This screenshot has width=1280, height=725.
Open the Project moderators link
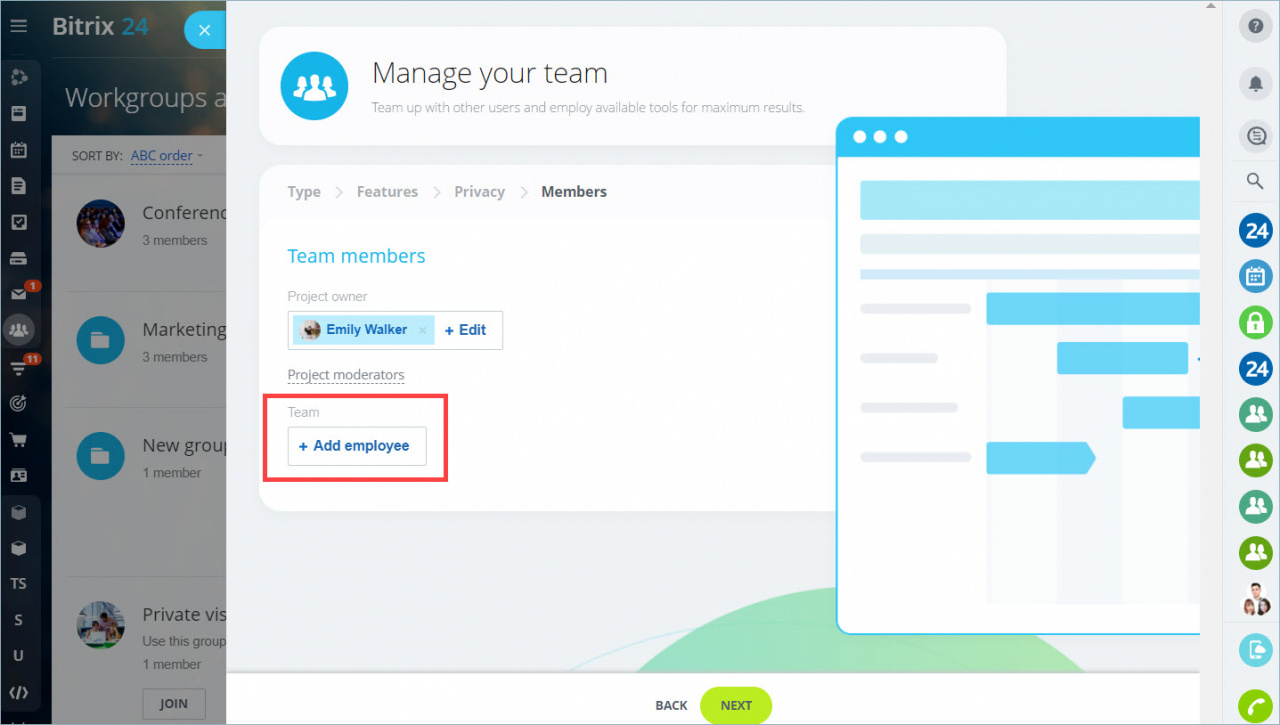(x=346, y=375)
